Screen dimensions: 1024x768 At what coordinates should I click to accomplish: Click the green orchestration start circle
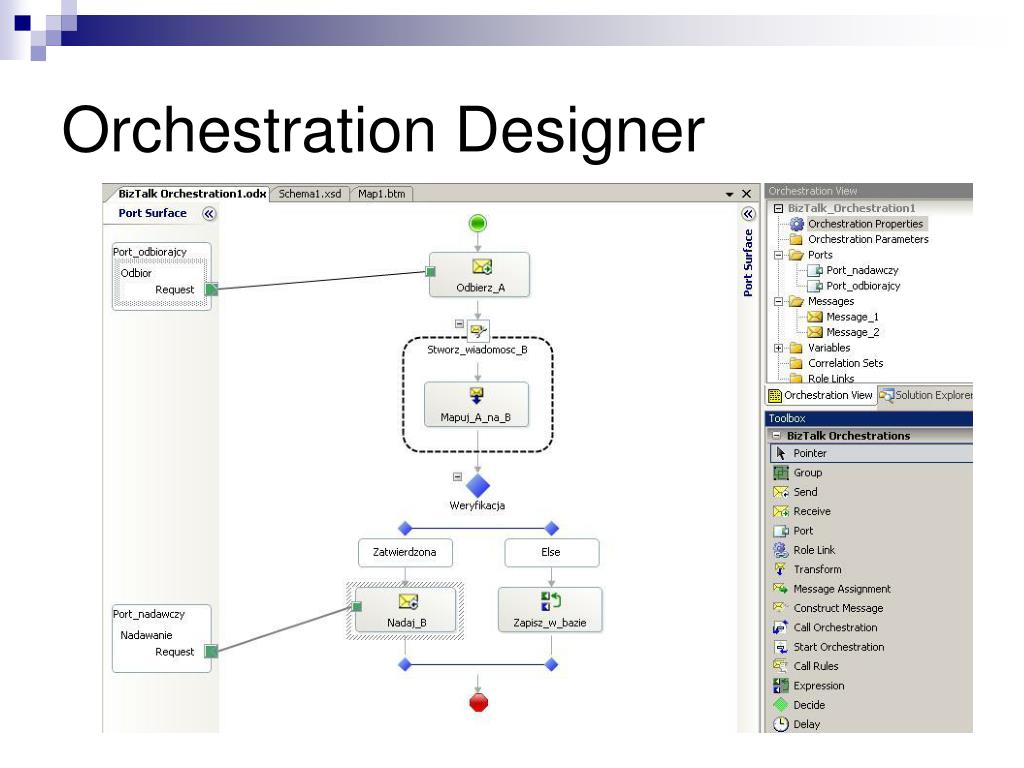click(478, 223)
